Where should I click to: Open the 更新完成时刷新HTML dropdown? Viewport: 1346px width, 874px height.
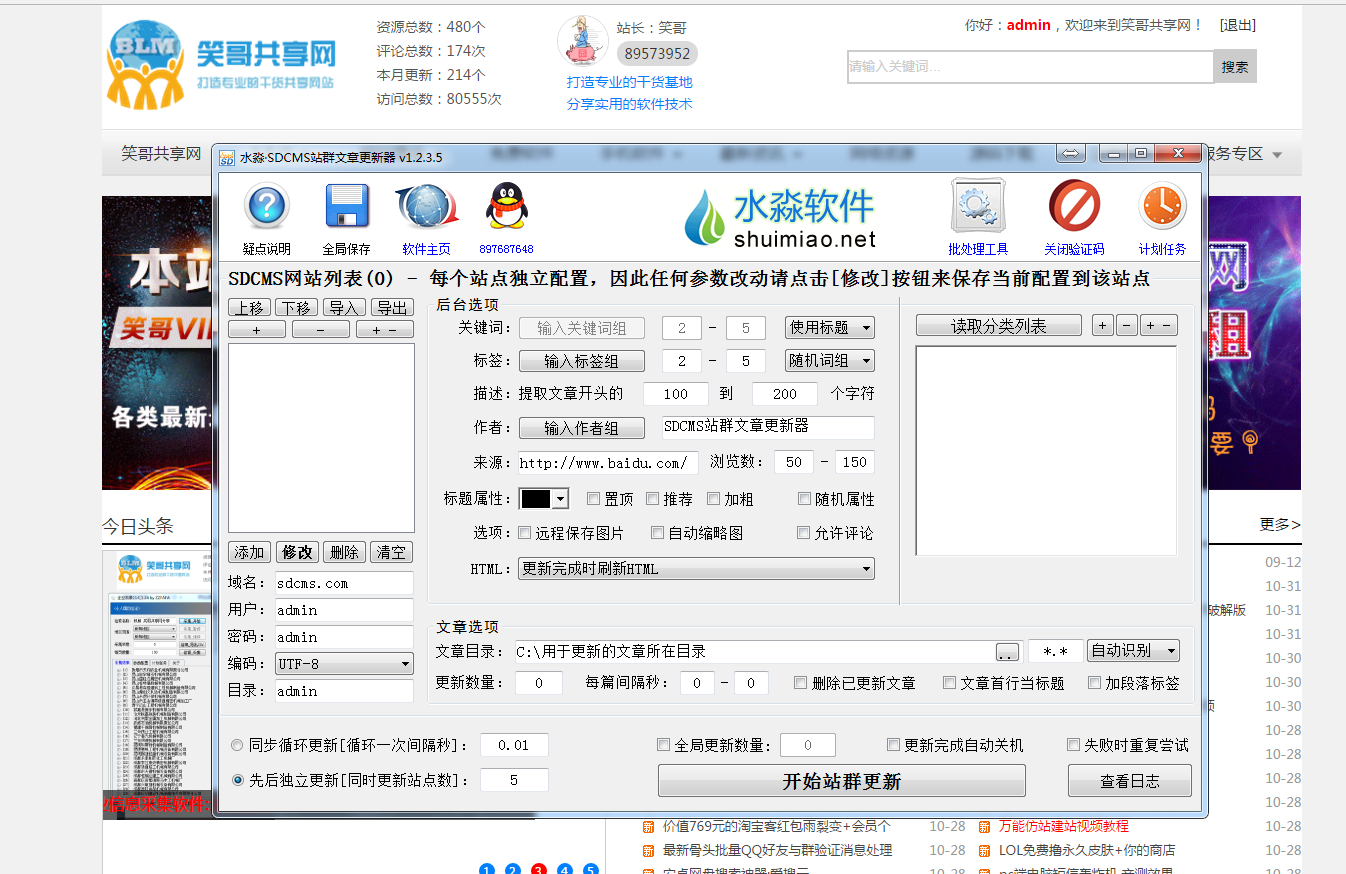[x=696, y=569]
